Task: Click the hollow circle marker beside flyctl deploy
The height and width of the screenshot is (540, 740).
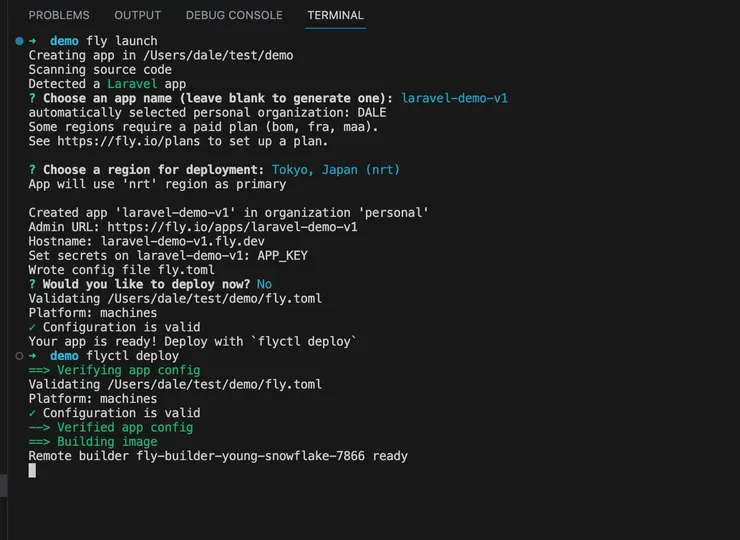Action: pos(19,356)
